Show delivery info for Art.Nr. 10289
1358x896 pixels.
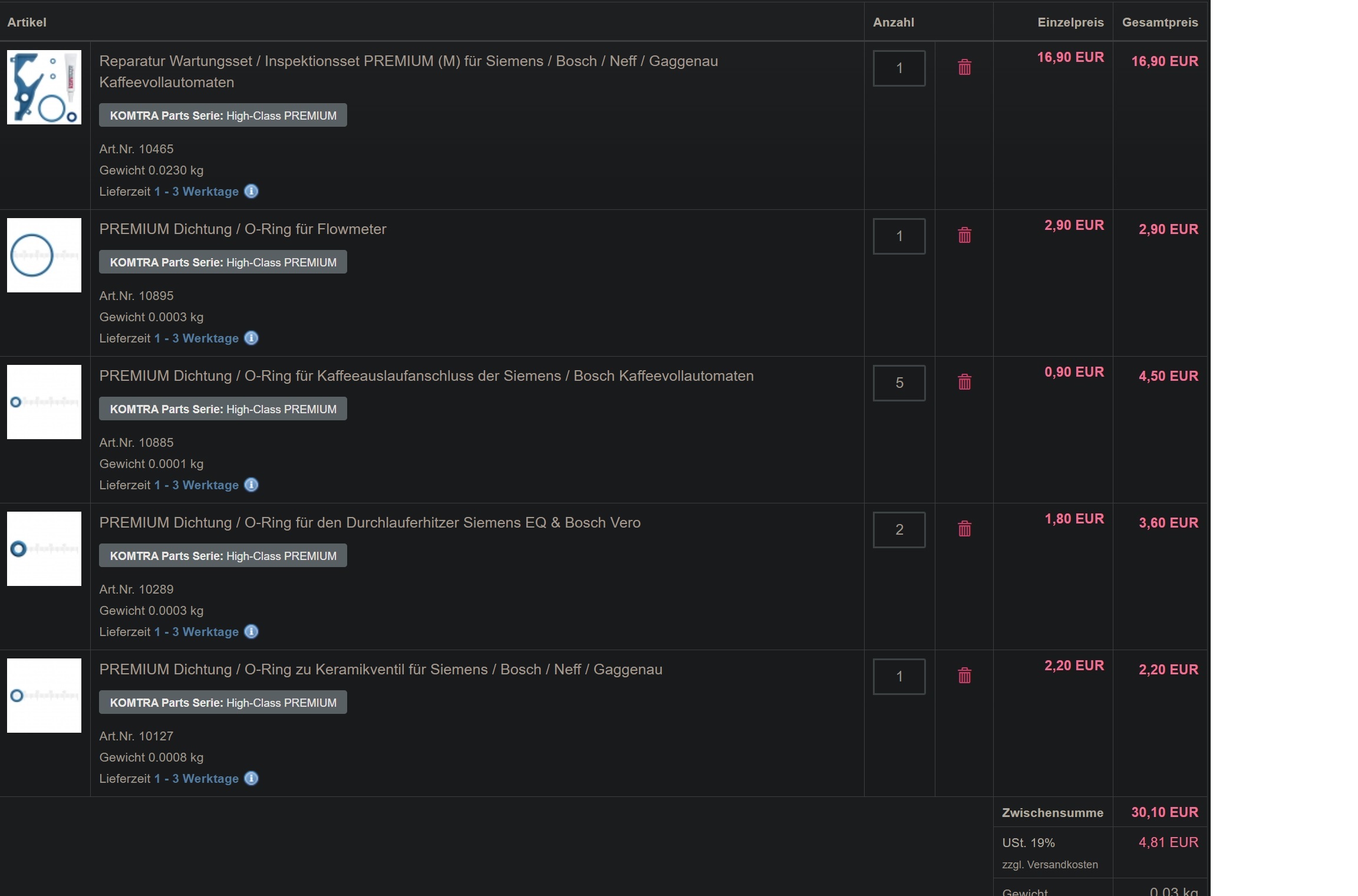coord(251,631)
